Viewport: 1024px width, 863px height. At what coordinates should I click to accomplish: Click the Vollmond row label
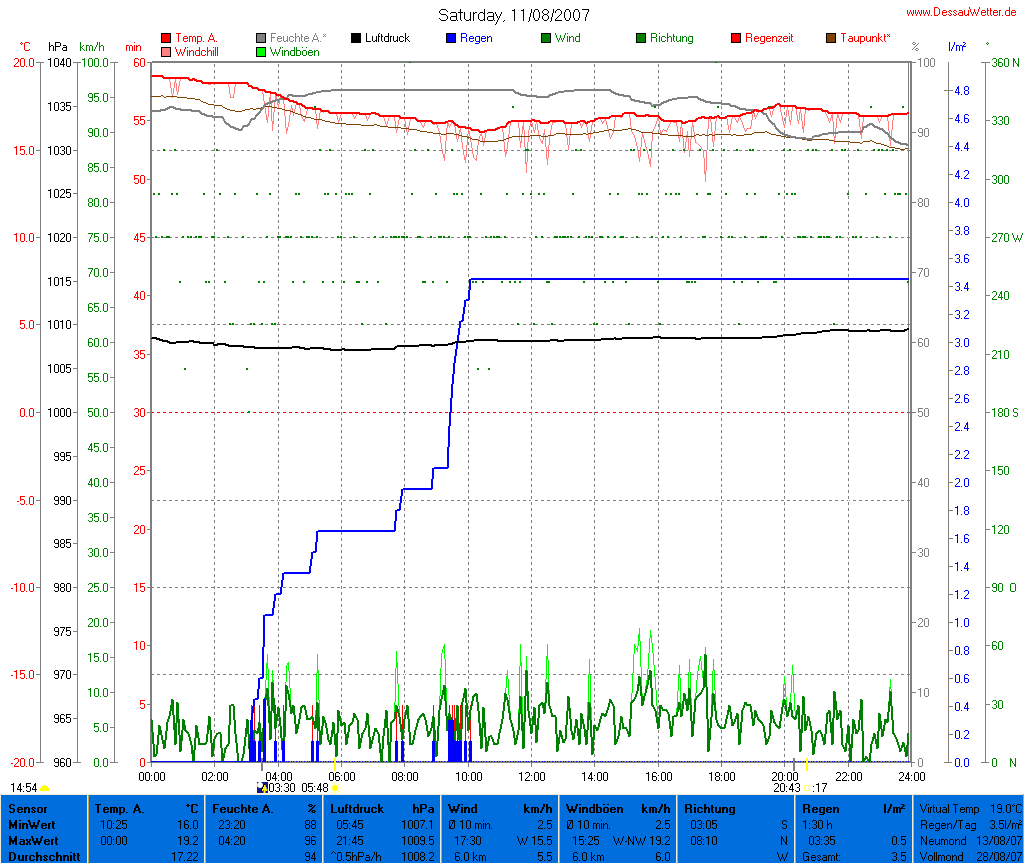[942, 856]
